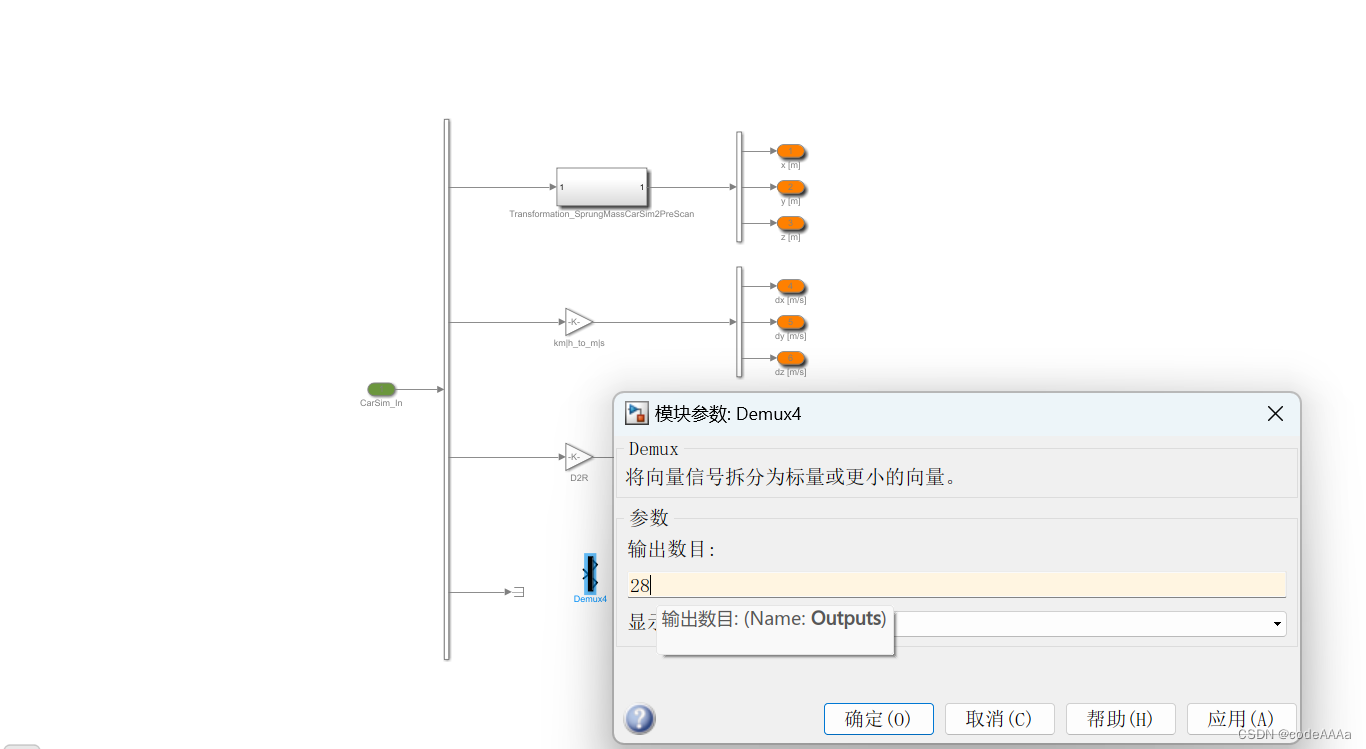
Task: Click the Demux4 block on canvas
Action: coord(590,574)
